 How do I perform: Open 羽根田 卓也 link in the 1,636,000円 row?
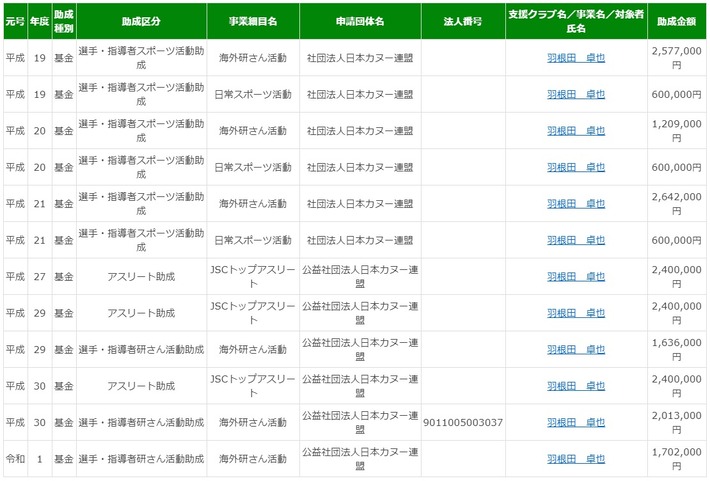coord(576,350)
